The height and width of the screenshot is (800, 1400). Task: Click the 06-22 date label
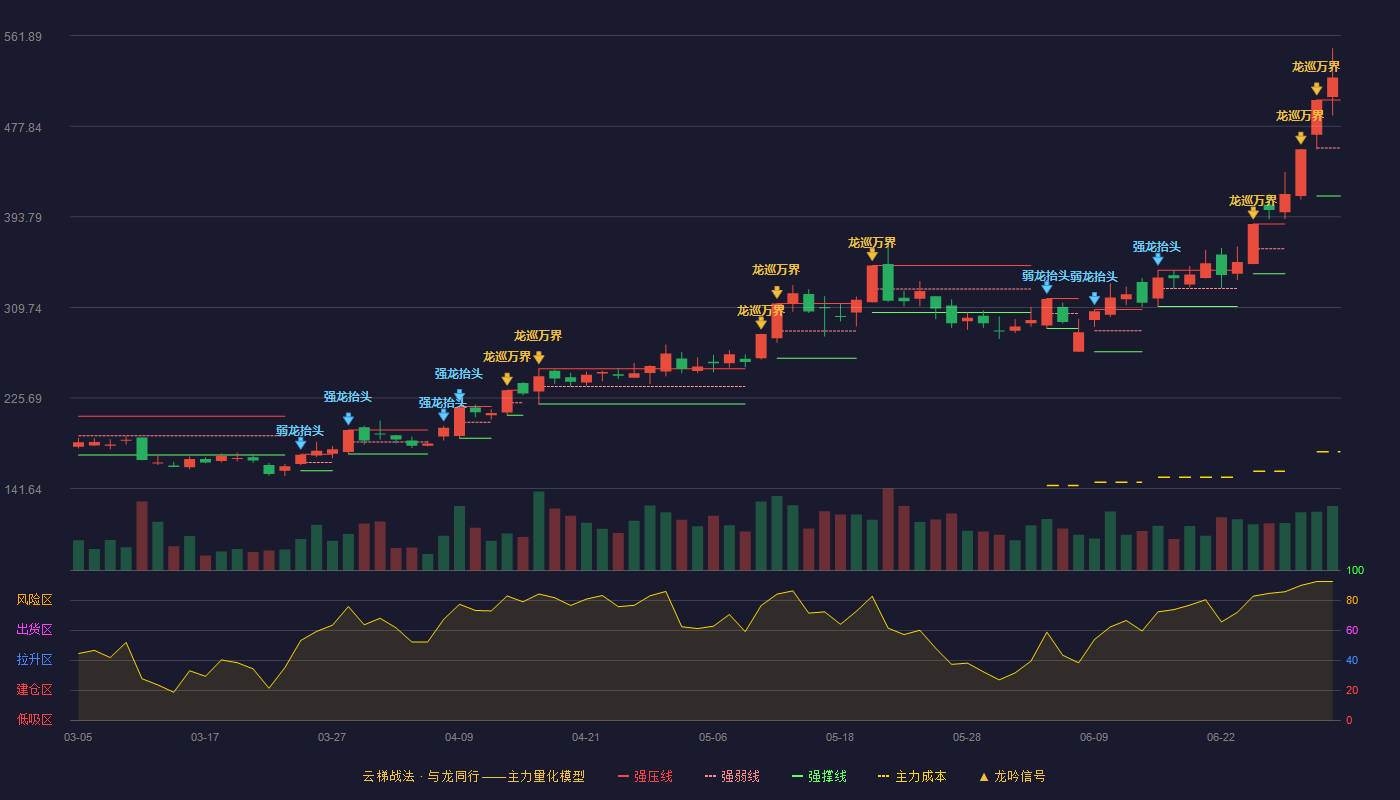coord(1221,737)
